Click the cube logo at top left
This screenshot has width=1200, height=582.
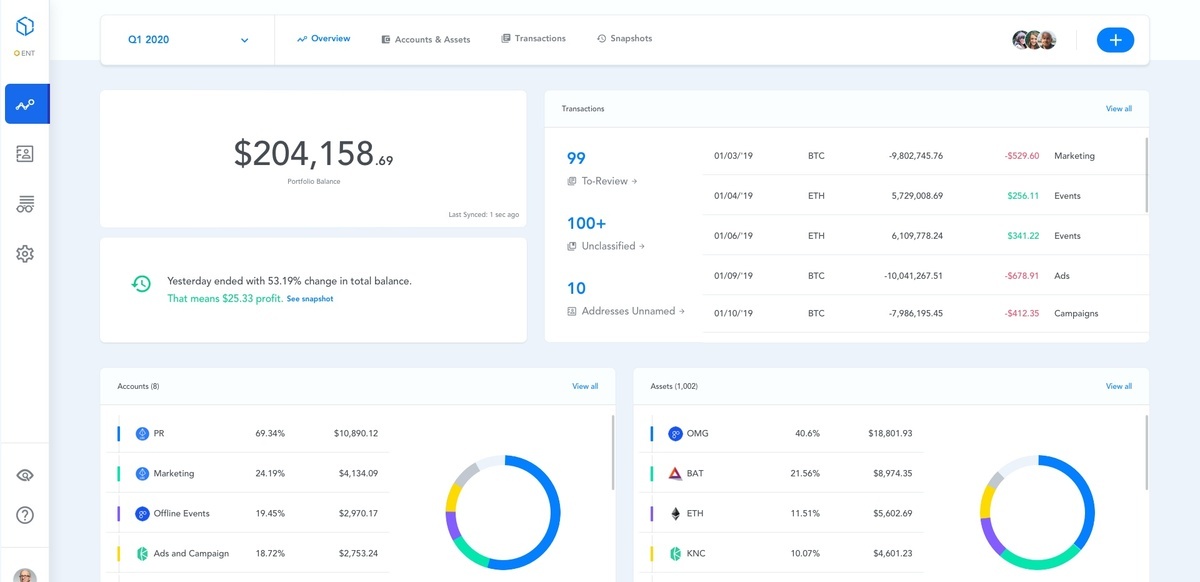click(25, 26)
